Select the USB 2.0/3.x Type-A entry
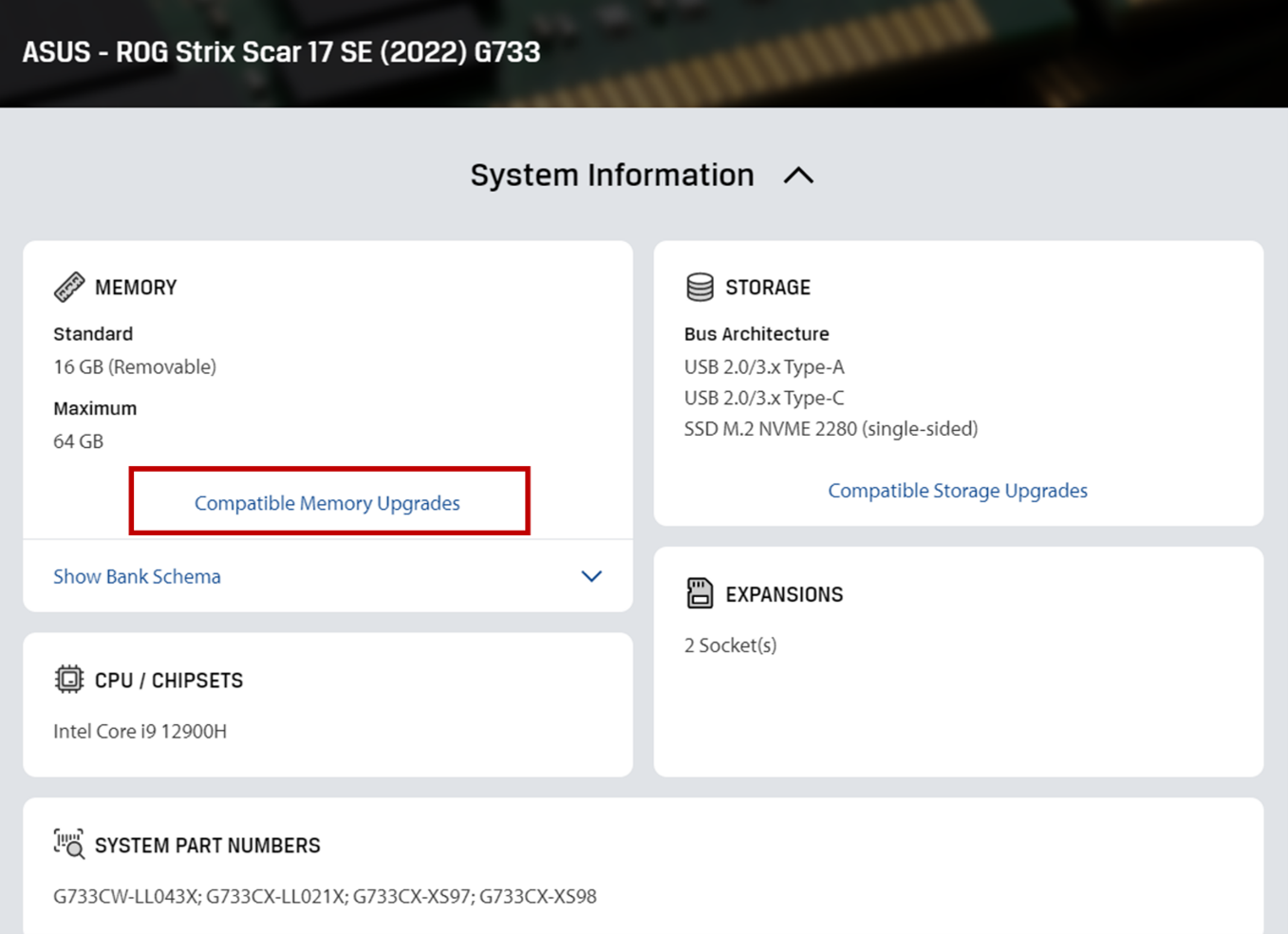Image resolution: width=1288 pixels, height=934 pixels. point(764,367)
